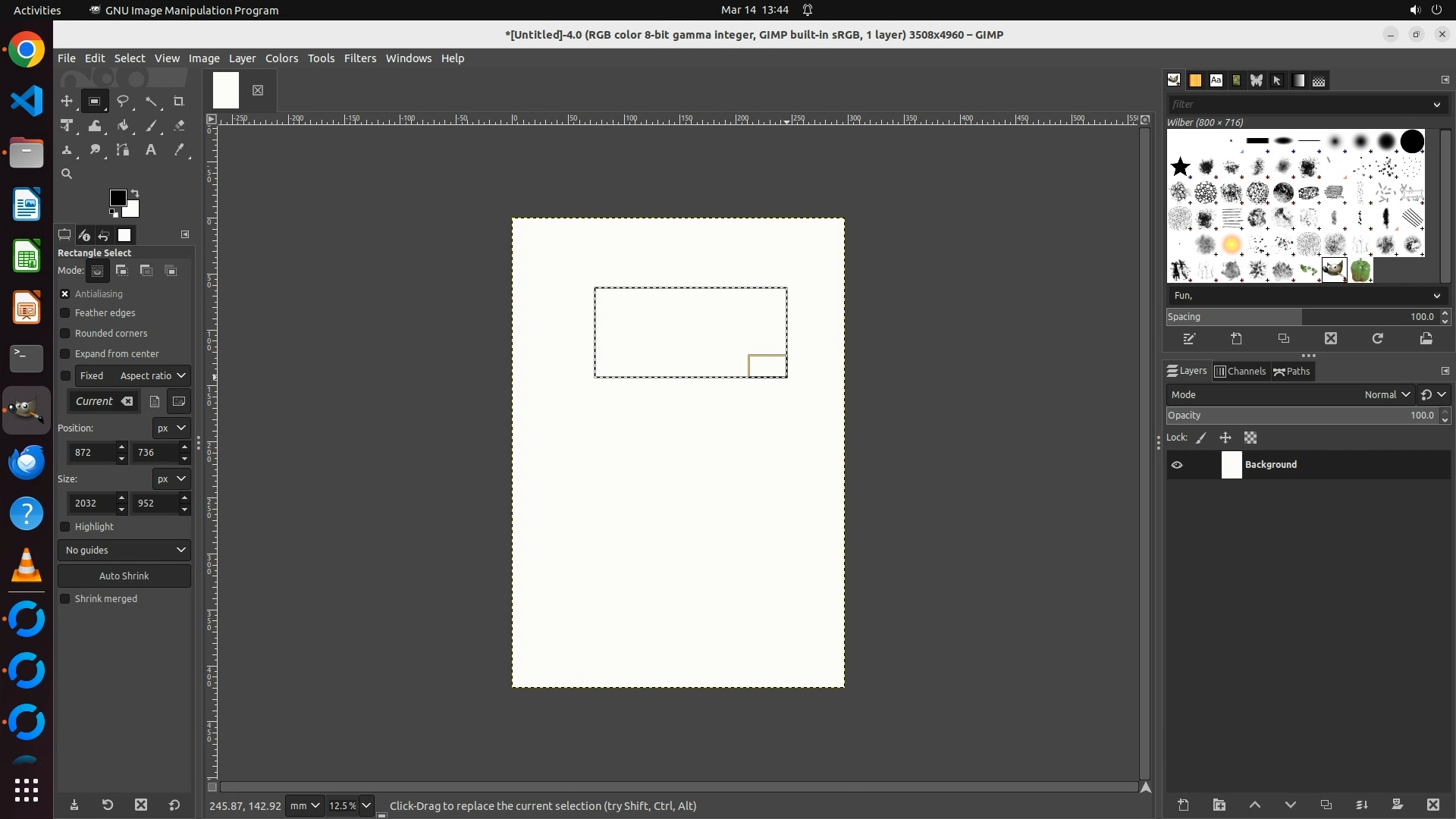
Task: Enable the Feather edges checkbox
Action: click(x=65, y=313)
